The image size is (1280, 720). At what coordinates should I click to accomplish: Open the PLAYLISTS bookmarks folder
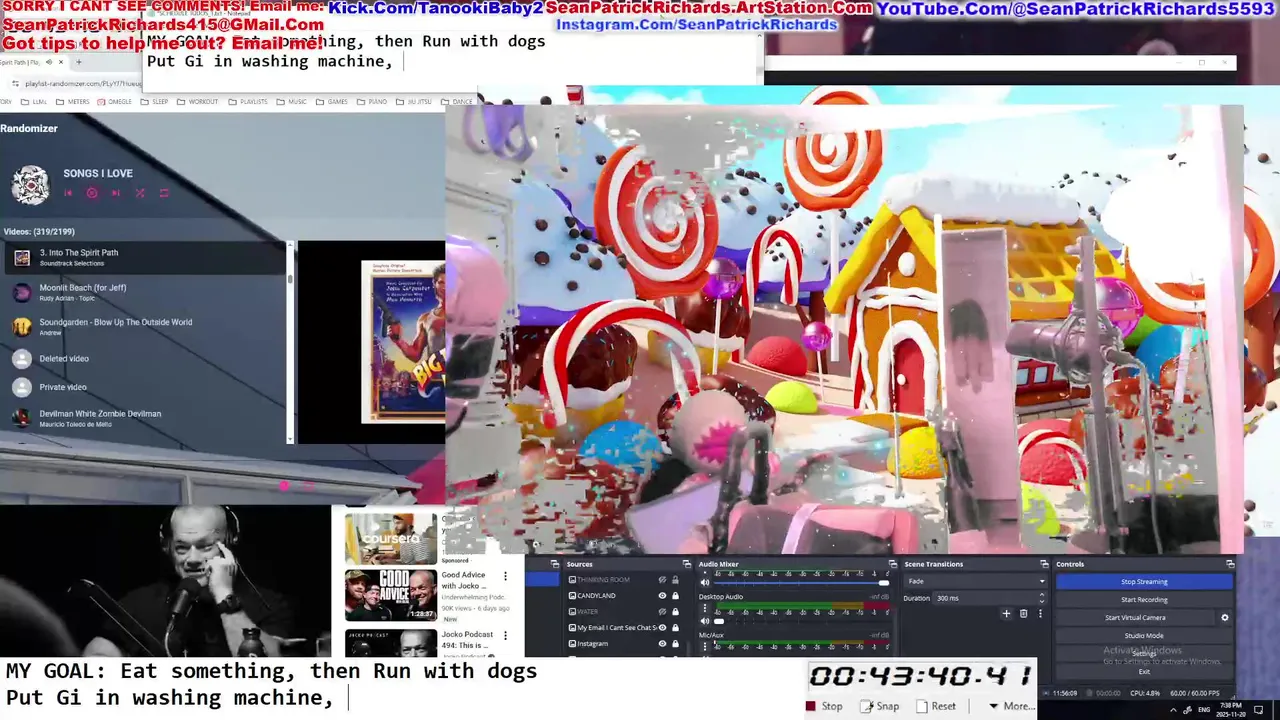click(248, 101)
